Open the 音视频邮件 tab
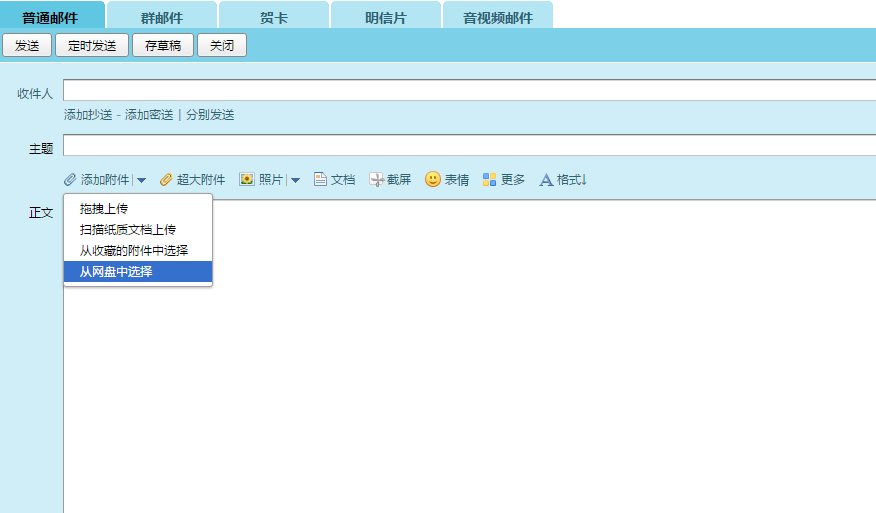 coord(498,16)
